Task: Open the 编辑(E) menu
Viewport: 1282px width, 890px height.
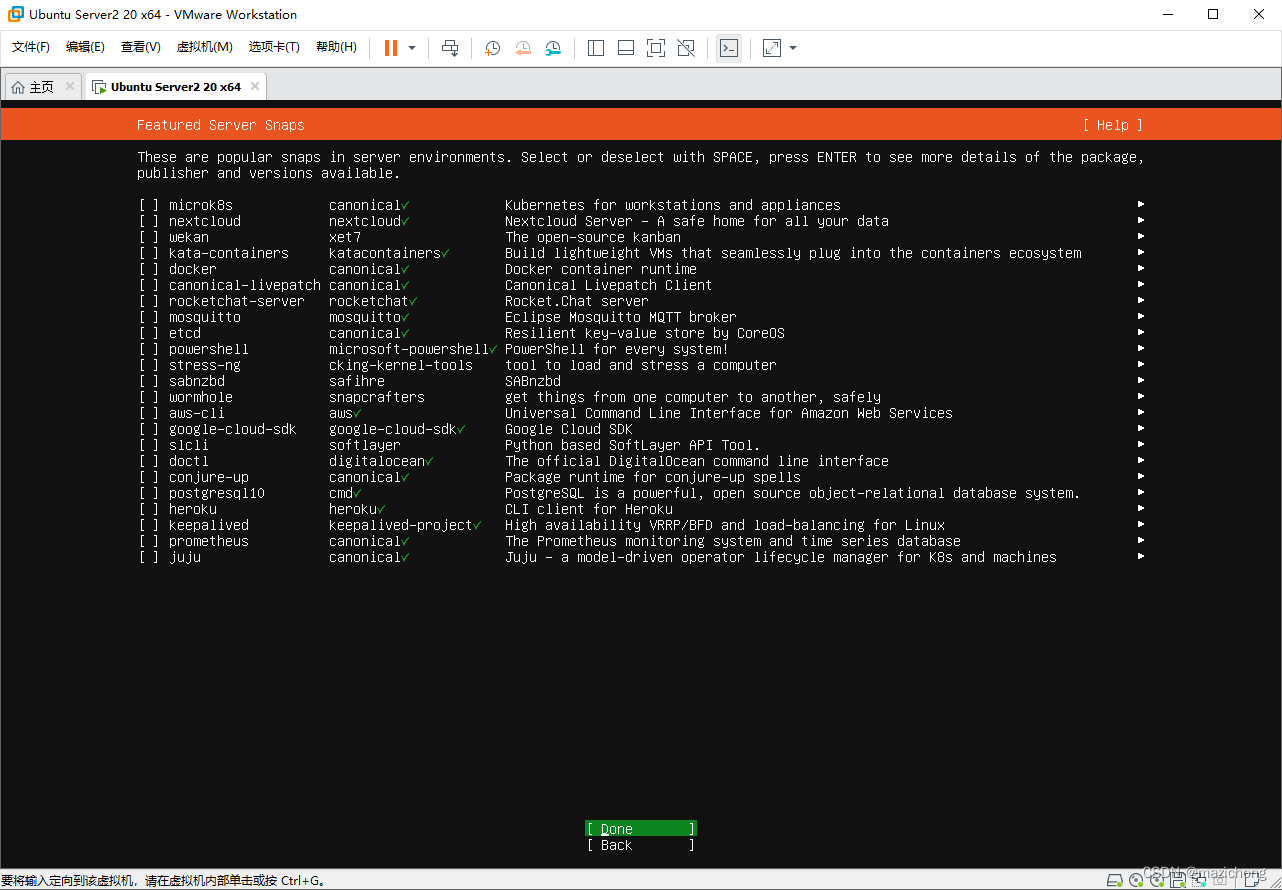Action: [x=85, y=47]
